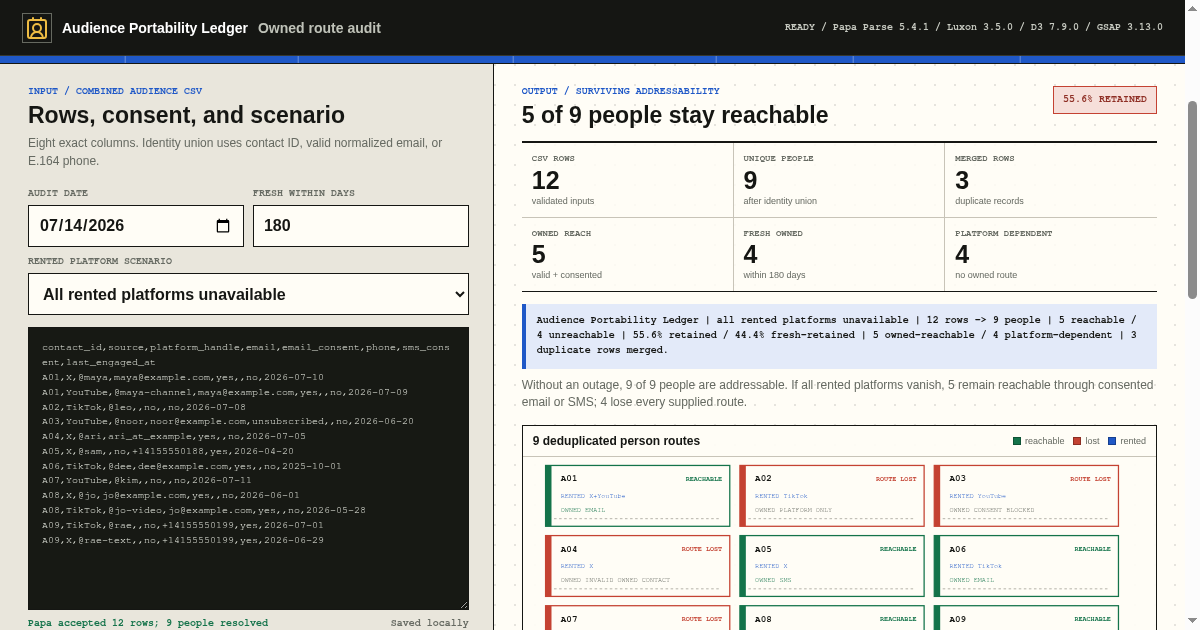
Task: Click the 'Rows, consent, and scenario' heading
Action: (x=186, y=115)
